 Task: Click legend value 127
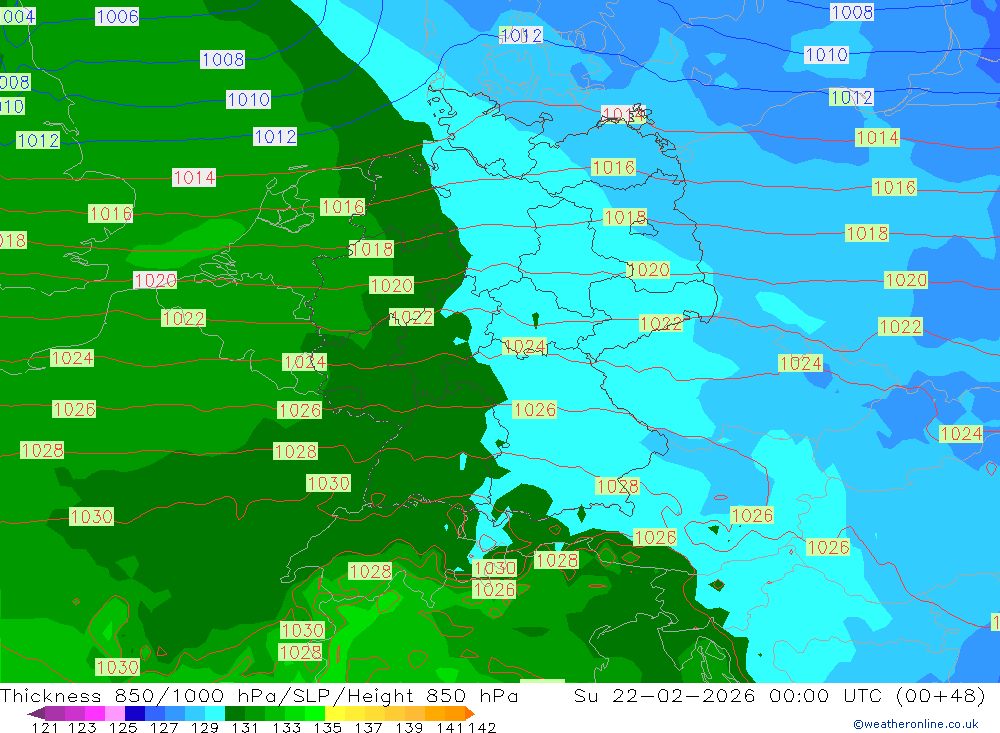(164, 727)
